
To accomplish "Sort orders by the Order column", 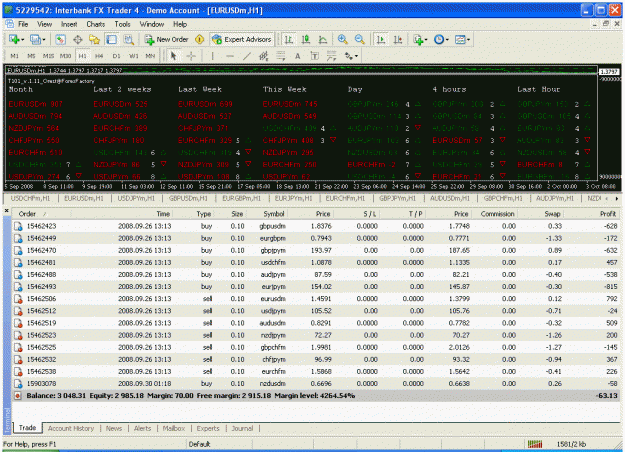I will point(28,214).
